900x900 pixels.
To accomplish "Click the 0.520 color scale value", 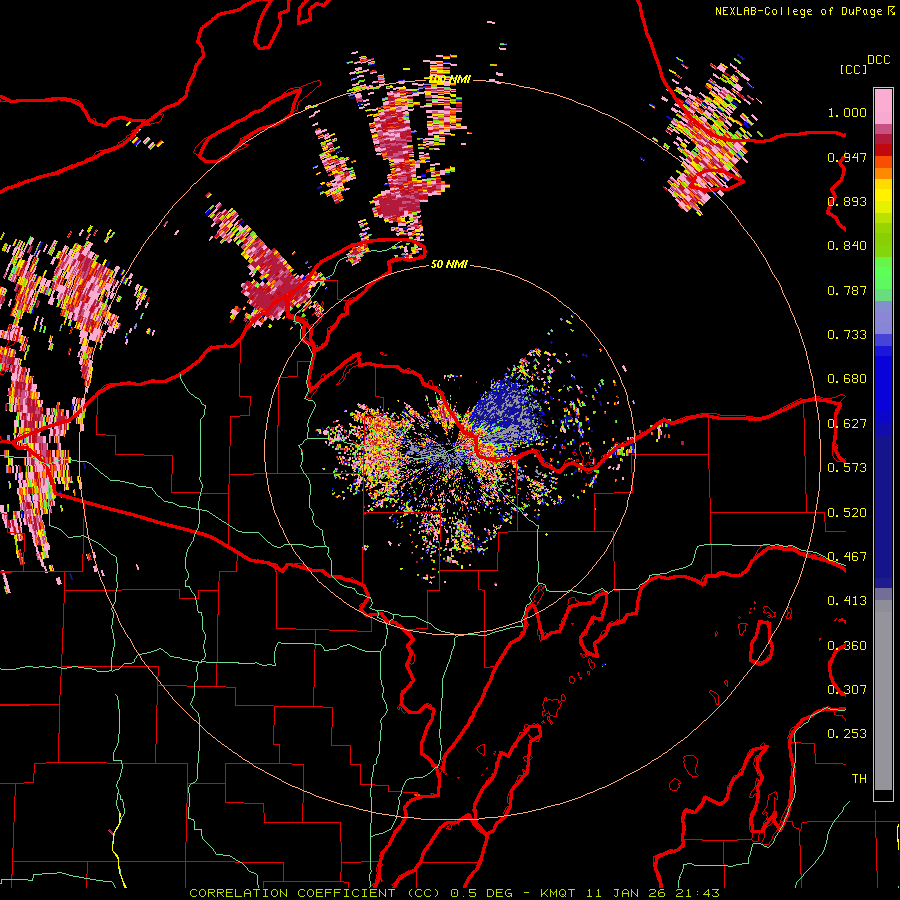I will pyautogui.click(x=847, y=513).
